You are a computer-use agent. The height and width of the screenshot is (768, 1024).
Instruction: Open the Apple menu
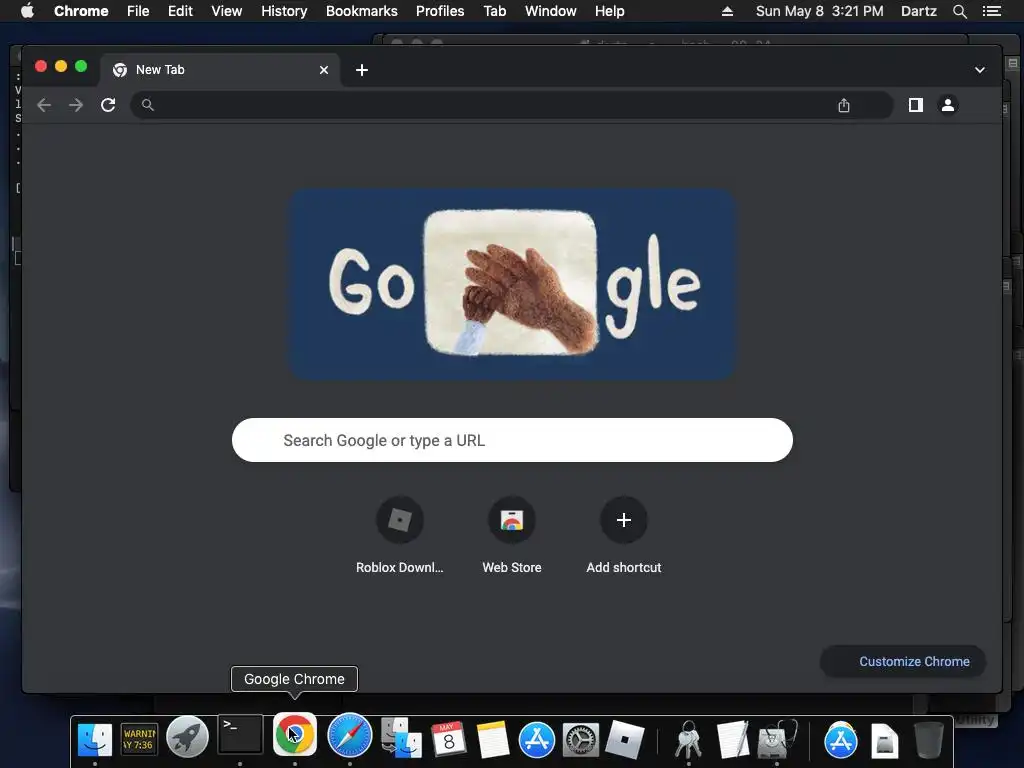(27, 11)
